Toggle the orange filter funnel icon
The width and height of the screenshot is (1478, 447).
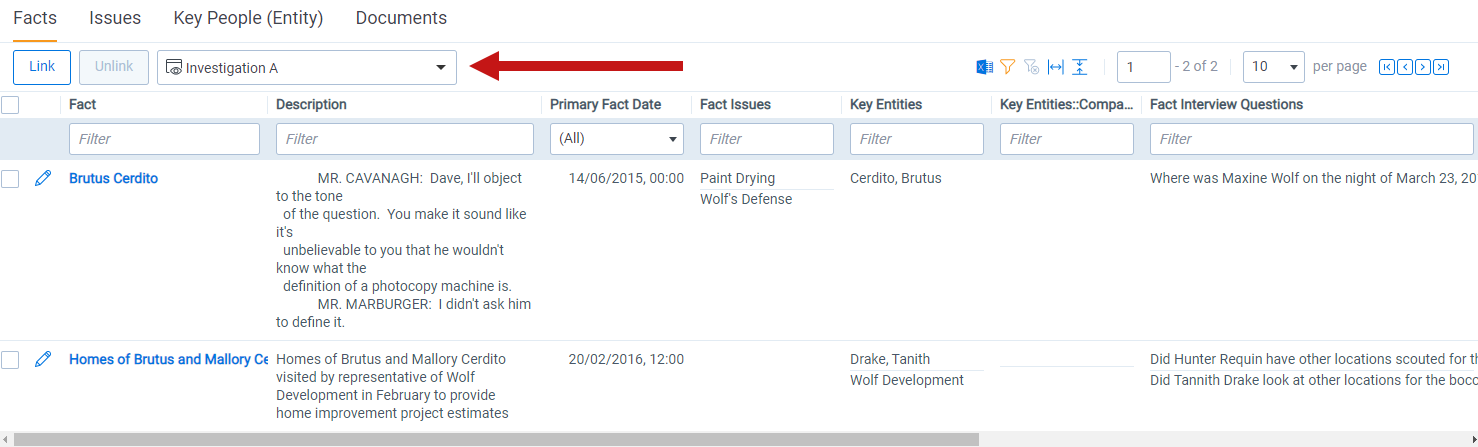tap(1008, 67)
